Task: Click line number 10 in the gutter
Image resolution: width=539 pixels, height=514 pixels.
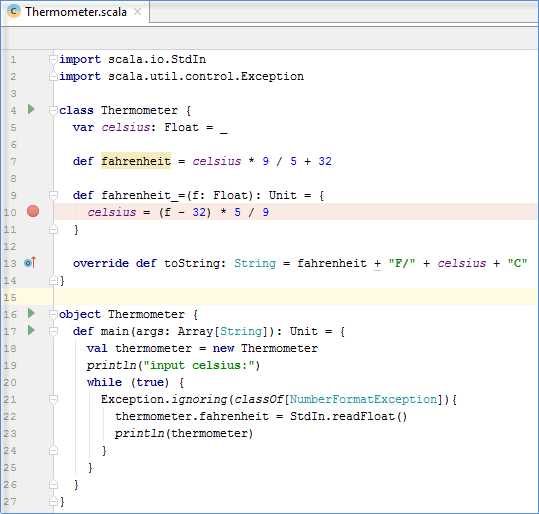Action: (10, 212)
